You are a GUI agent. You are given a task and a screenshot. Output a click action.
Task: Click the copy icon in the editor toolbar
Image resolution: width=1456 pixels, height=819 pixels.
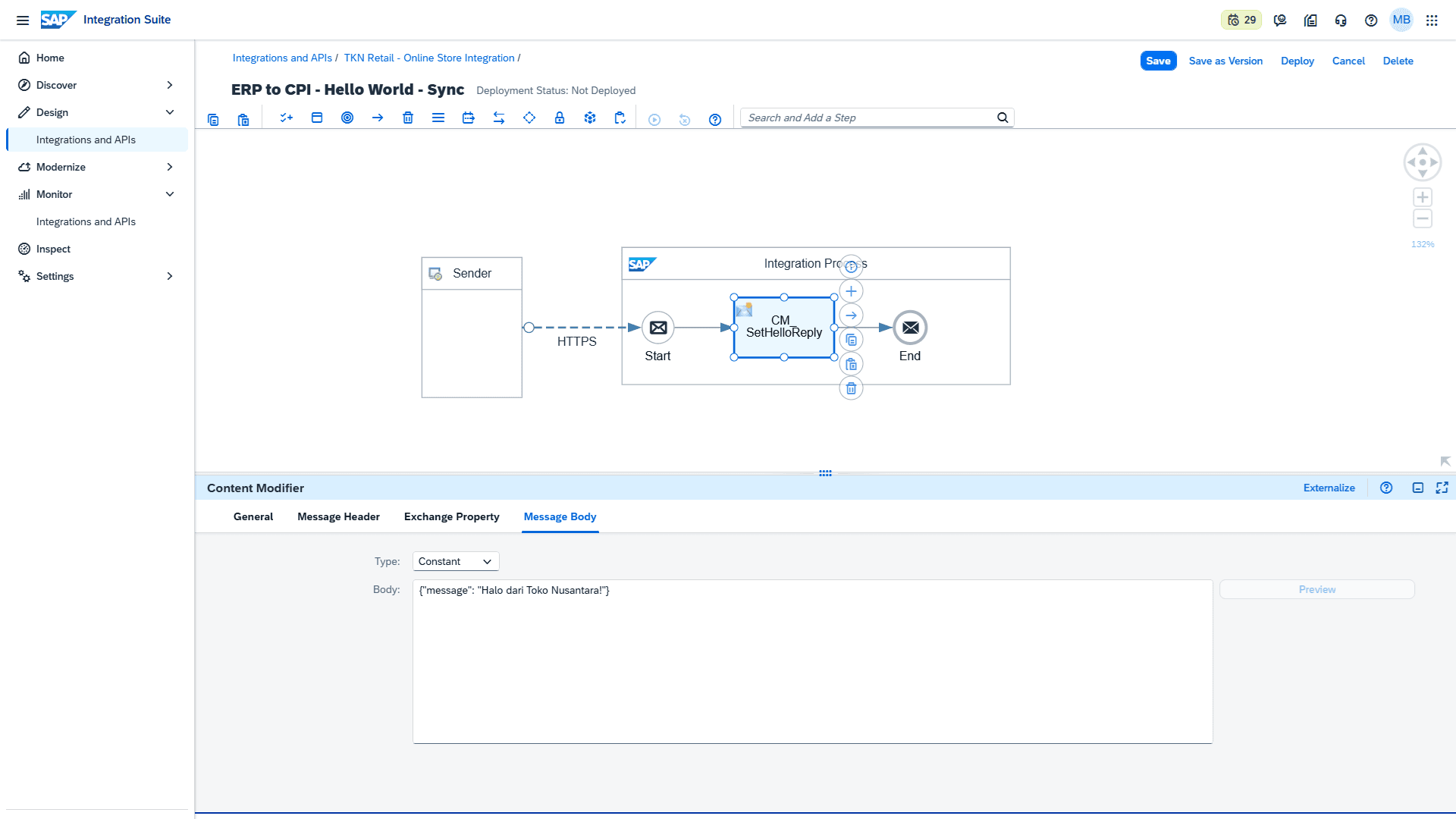213,119
